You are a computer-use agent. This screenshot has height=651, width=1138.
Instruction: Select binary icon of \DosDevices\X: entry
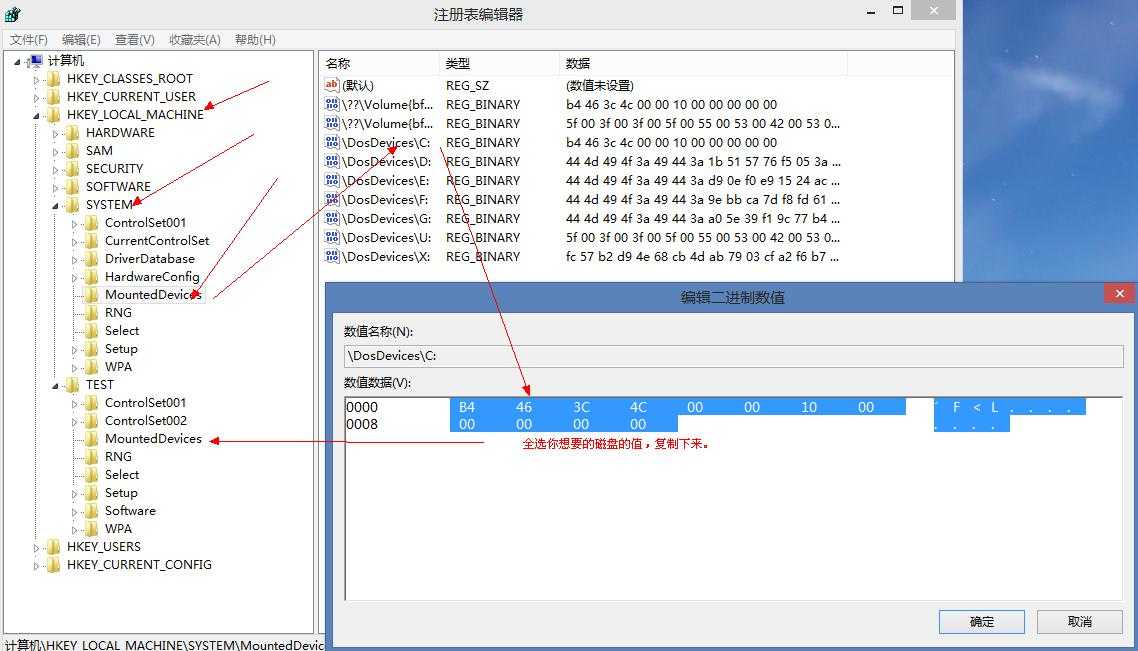pos(332,256)
